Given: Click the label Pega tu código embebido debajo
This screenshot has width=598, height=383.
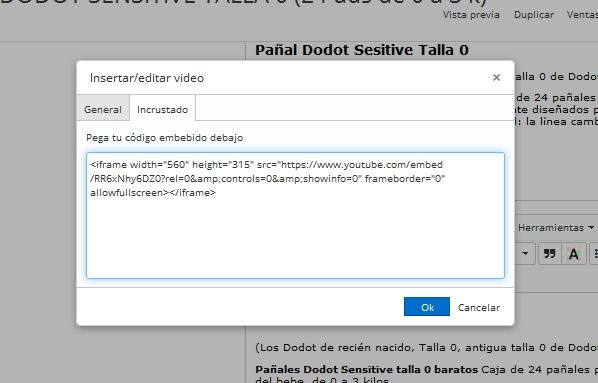Looking at the screenshot, I should pyautogui.click(x=164, y=138).
